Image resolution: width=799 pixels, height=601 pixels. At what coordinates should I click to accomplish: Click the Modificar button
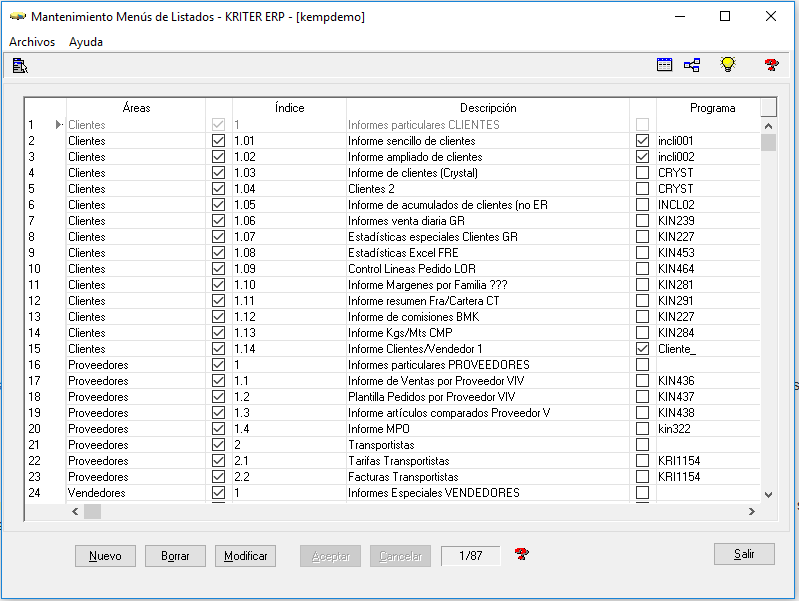click(246, 556)
